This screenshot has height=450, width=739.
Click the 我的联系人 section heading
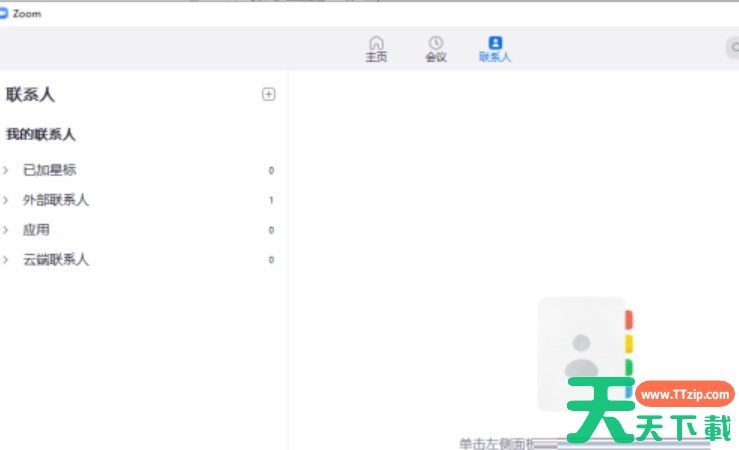[41, 134]
